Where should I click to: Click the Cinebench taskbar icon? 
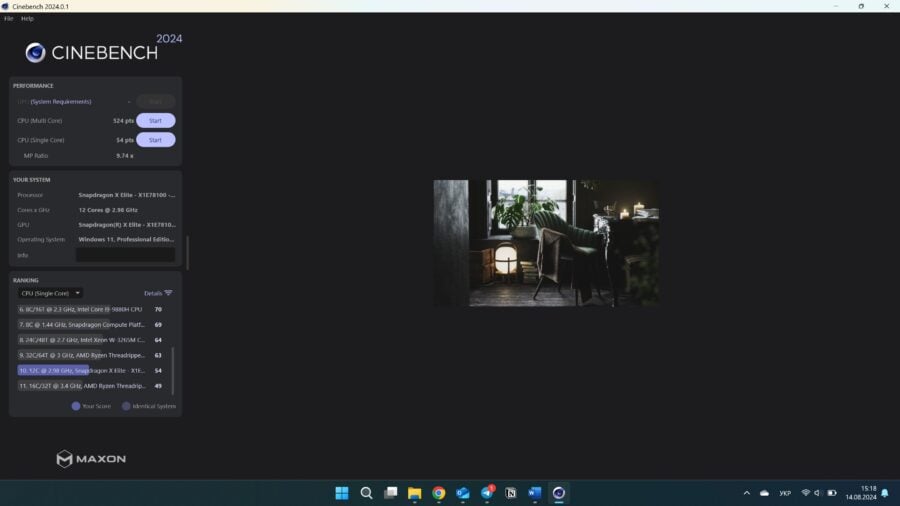tap(559, 493)
